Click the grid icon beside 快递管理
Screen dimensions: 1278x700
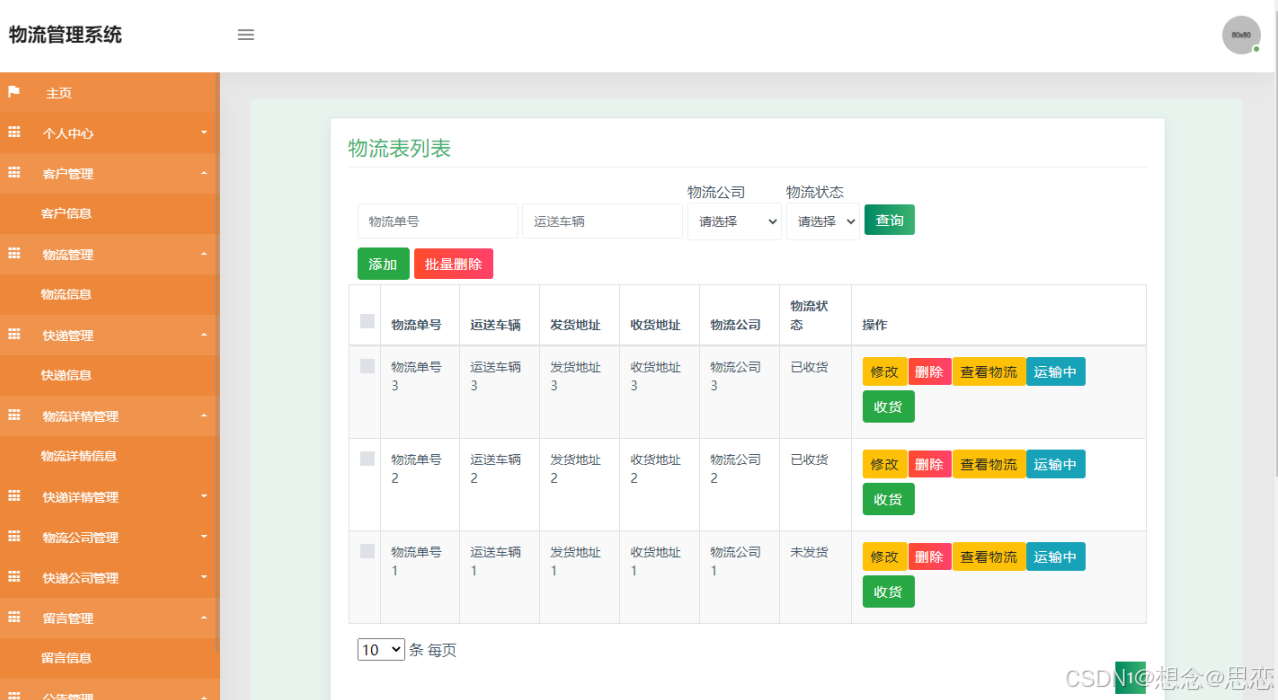click(14, 335)
